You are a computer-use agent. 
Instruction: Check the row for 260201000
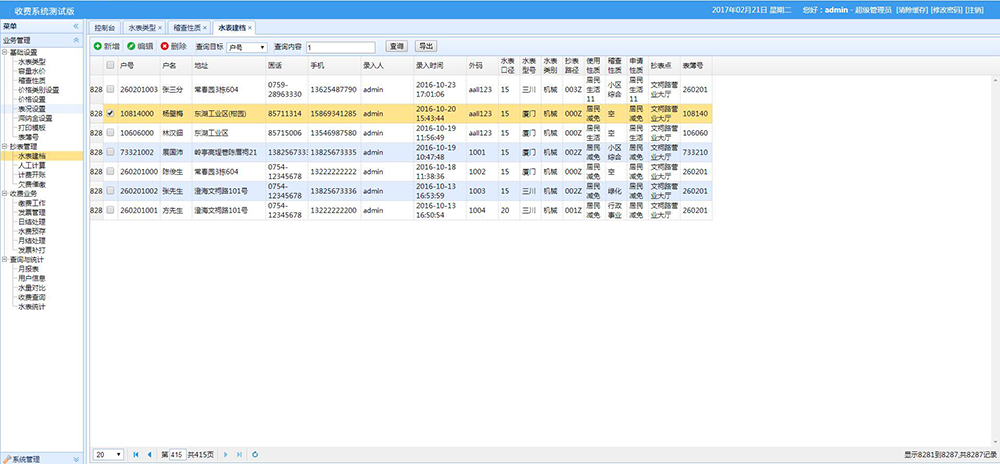click(x=110, y=171)
